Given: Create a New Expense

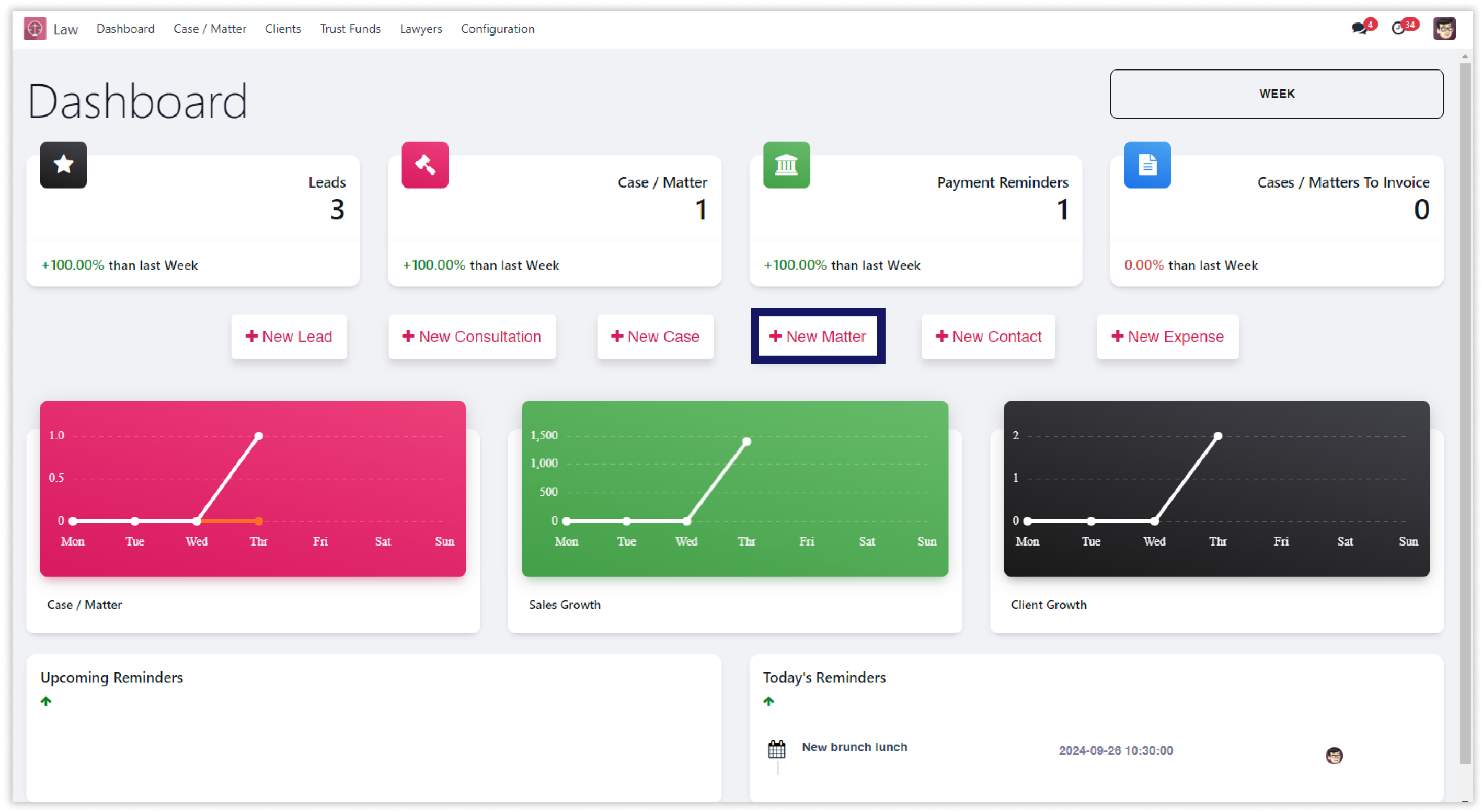Looking at the screenshot, I should [x=1167, y=337].
